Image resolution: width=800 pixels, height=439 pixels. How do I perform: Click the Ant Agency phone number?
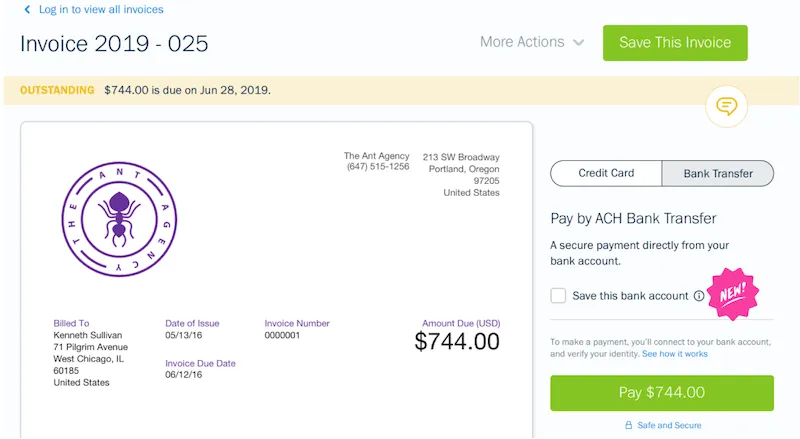tap(377, 167)
